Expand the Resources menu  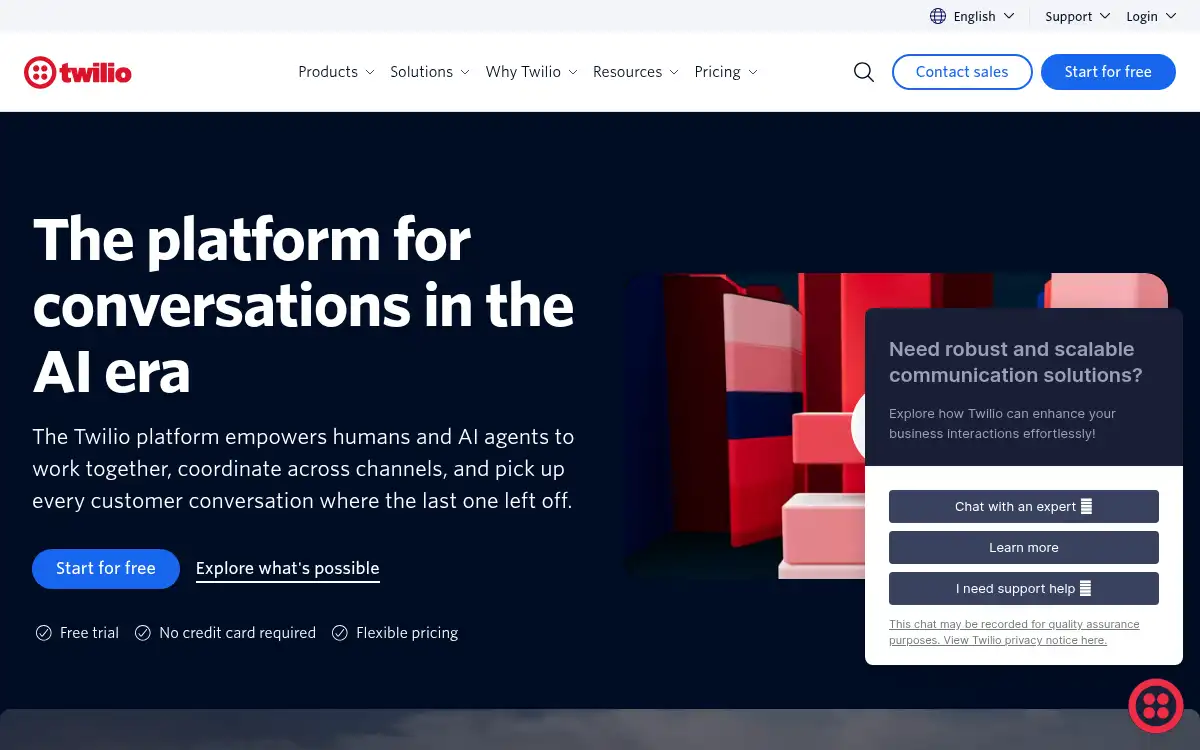coord(636,72)
